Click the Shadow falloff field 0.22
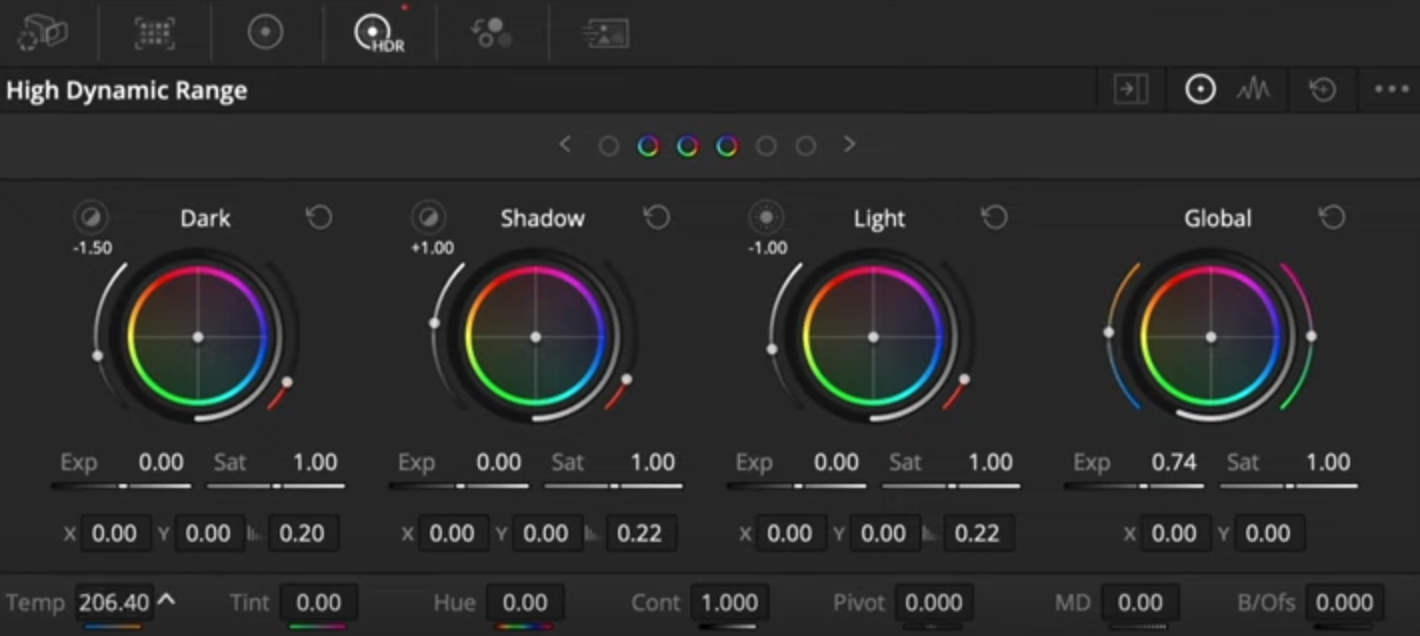This screenshot has width=1420, height=636. tap(640, 533)
